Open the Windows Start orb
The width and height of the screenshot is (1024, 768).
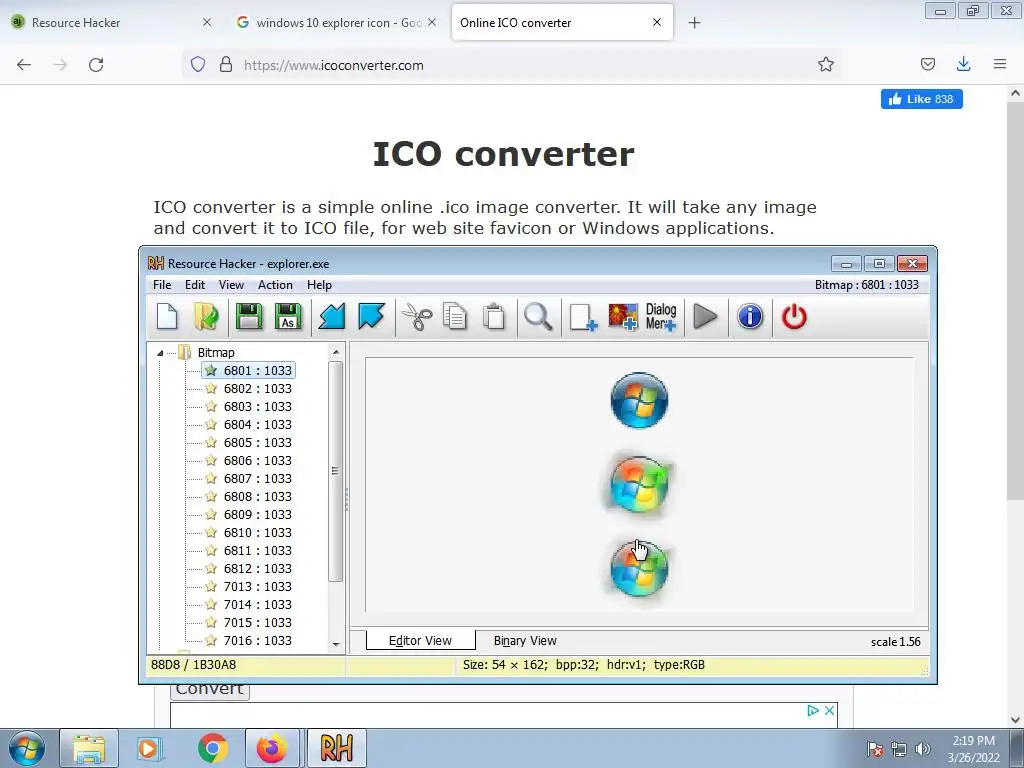[27, 748]
